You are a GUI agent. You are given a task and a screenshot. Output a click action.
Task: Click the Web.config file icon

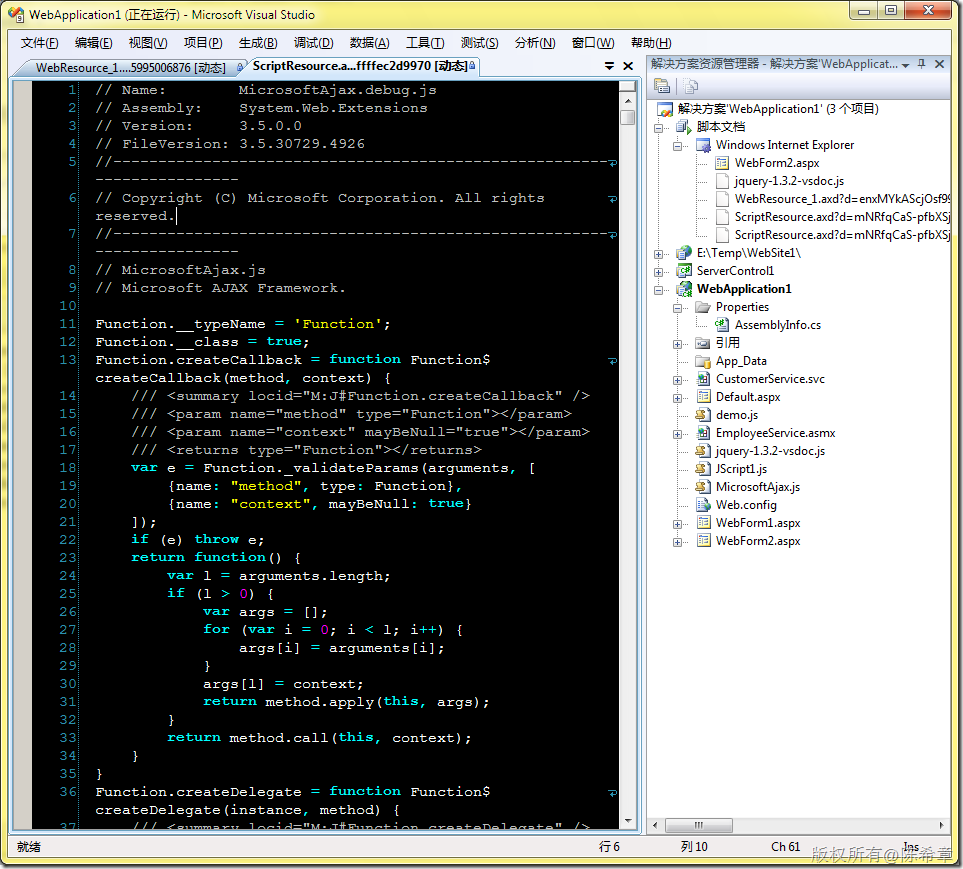point(703,505)
